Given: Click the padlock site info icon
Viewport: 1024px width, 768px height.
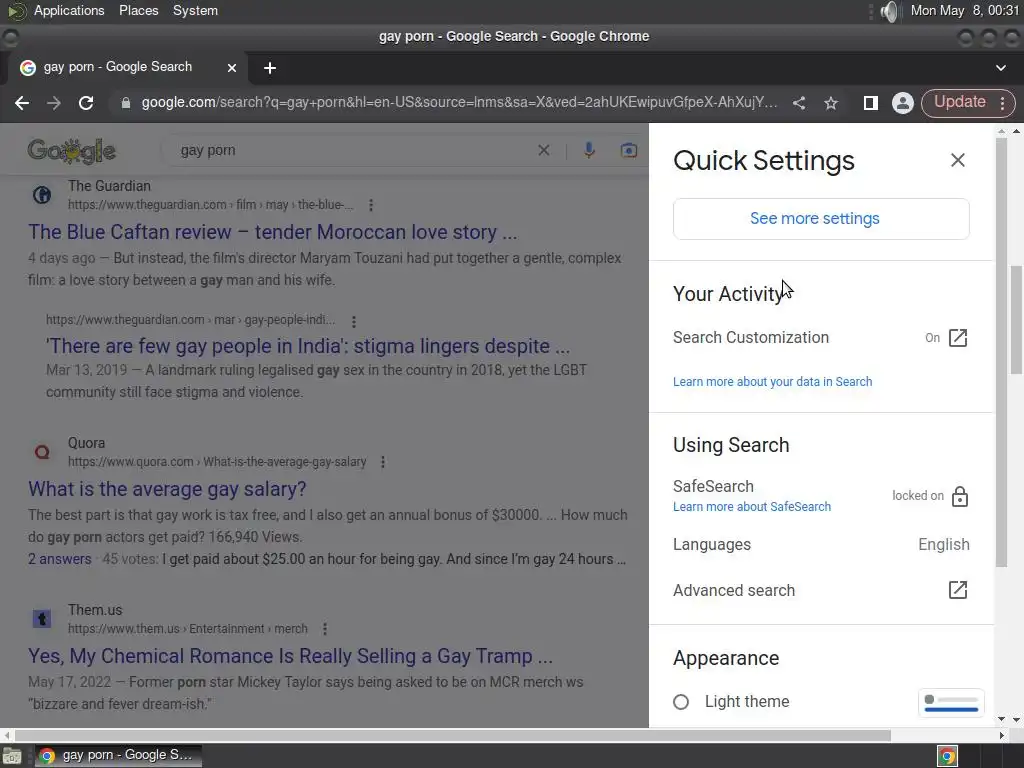Looking at the screenshot, I should click(125, 103).
